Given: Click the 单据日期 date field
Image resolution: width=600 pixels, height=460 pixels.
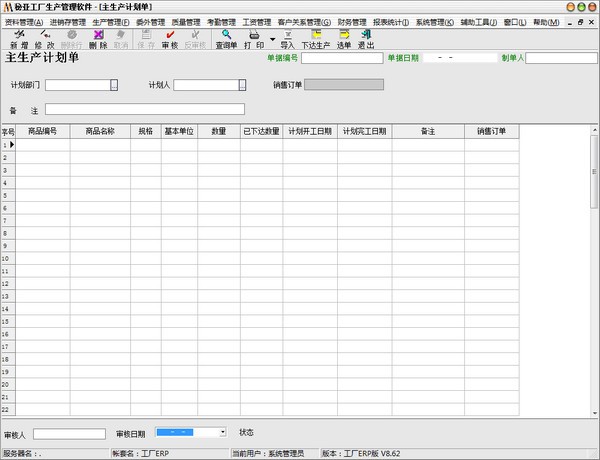Looking at the screenshot, I should point(460,58).
